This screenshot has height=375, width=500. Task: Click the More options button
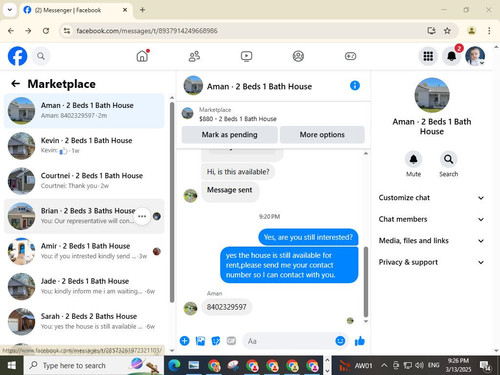pos(322,135)
